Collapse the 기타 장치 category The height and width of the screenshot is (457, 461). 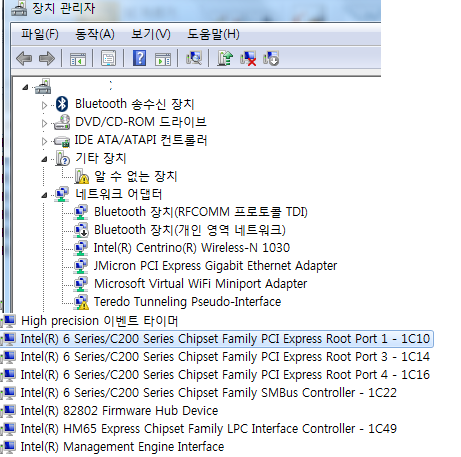point(44,159)
